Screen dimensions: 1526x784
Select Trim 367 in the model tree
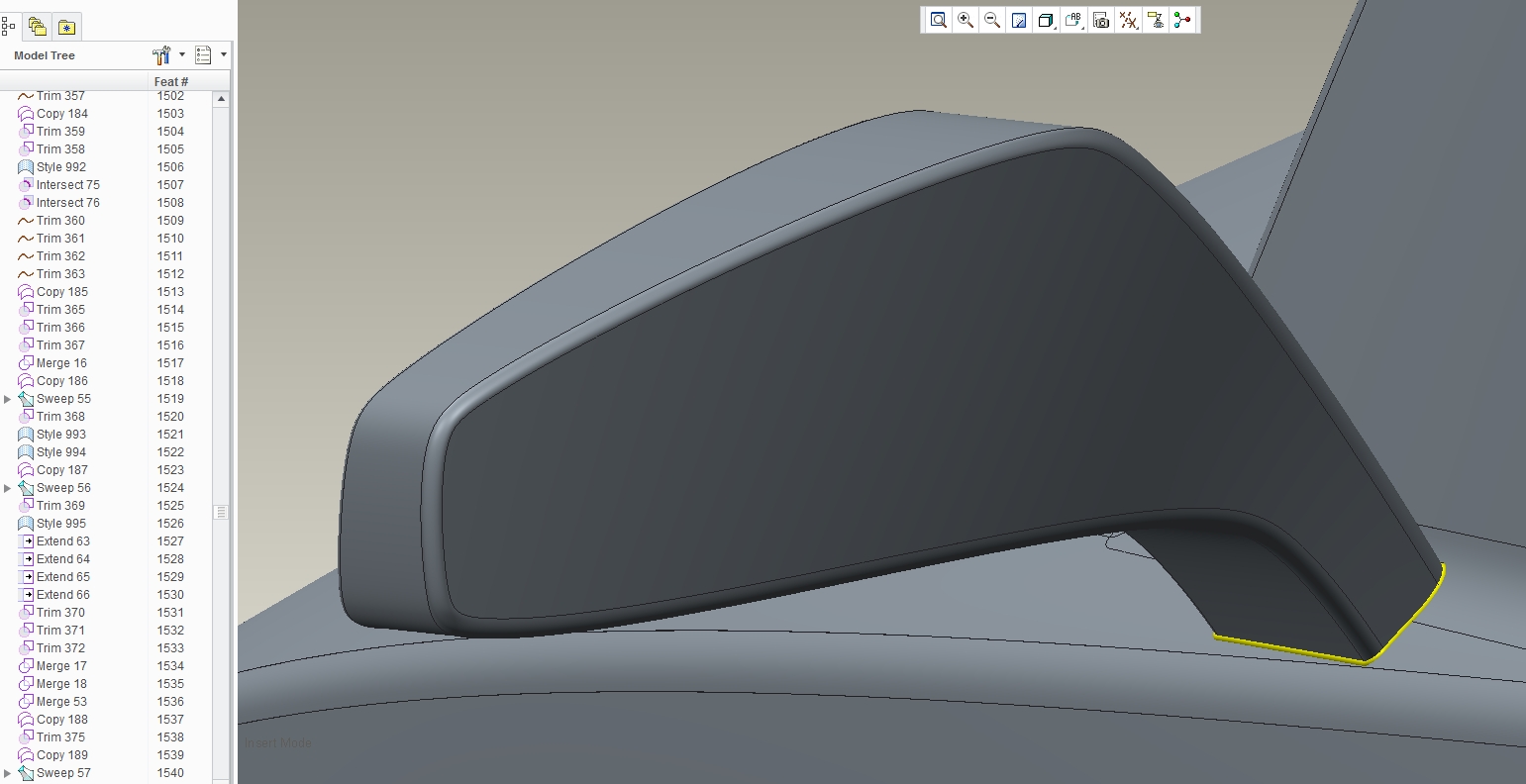pyautogui.click(x=60, y=345)
